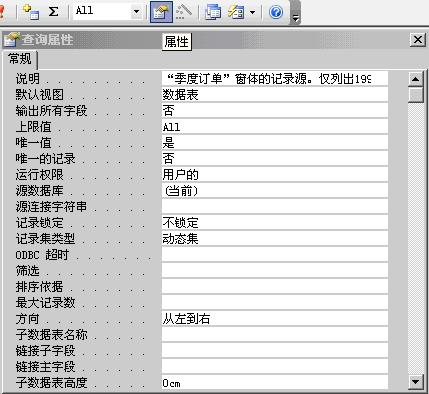Click the ODBC 超时 value field
This screenshot has width=429, height=394.
pyautogui.click(x=275, y=255)
